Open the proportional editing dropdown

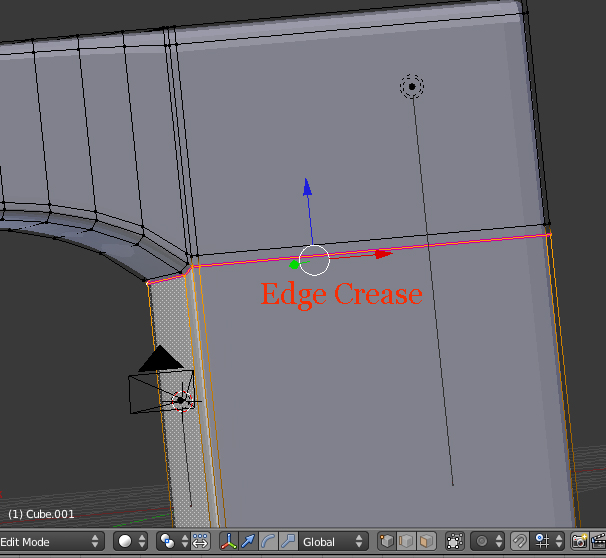click(488, 541)
